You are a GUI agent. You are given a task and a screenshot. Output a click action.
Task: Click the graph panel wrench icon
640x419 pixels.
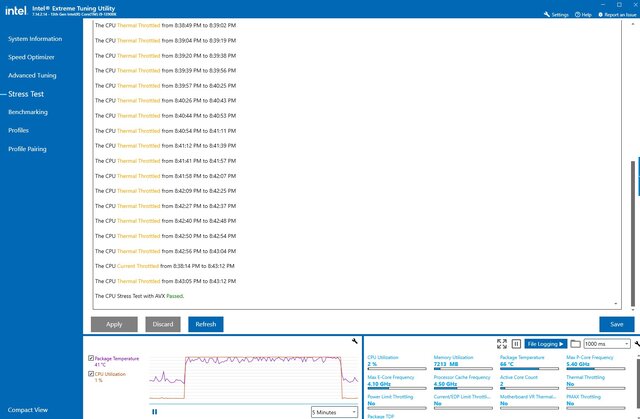pyautogui.click(x=355, y=342)
